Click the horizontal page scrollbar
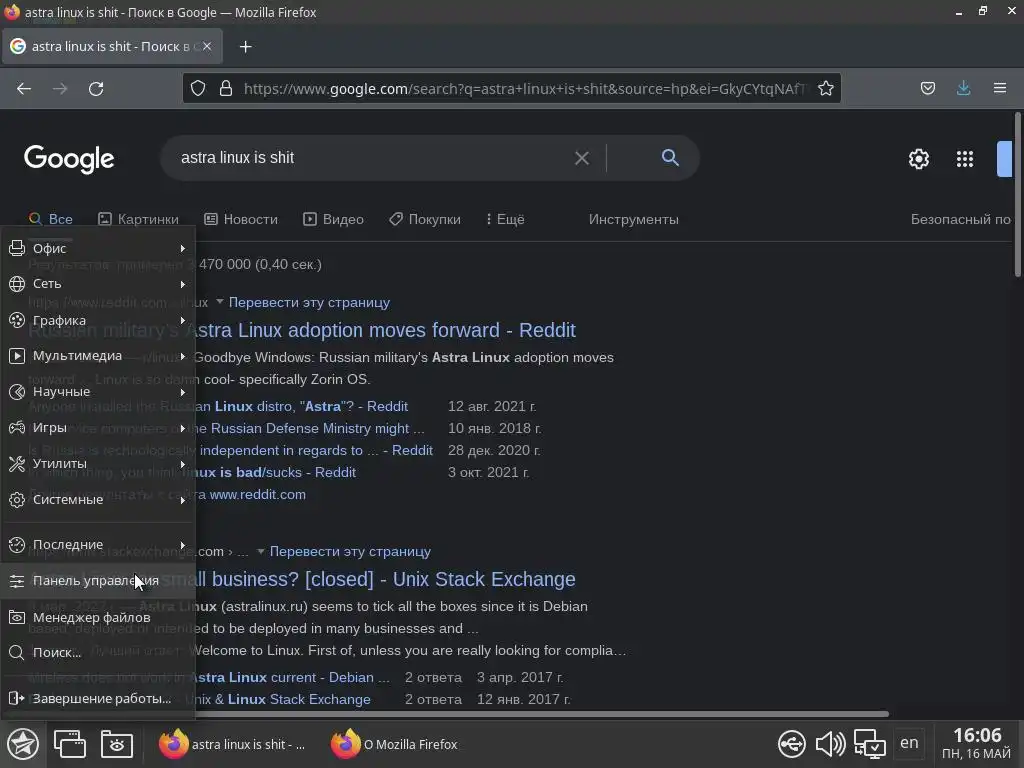The width and height of the screenshot is (1024, 768). (x=542, y=714)
